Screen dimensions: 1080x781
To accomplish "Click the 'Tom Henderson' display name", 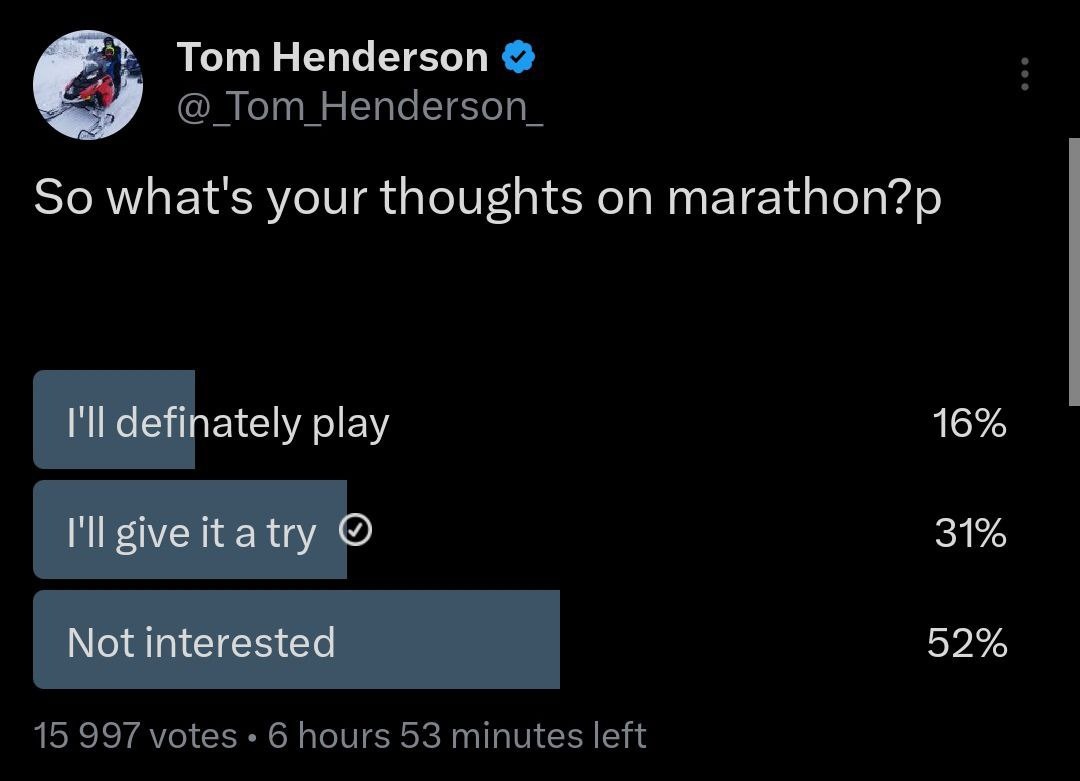I will (332, 58).
